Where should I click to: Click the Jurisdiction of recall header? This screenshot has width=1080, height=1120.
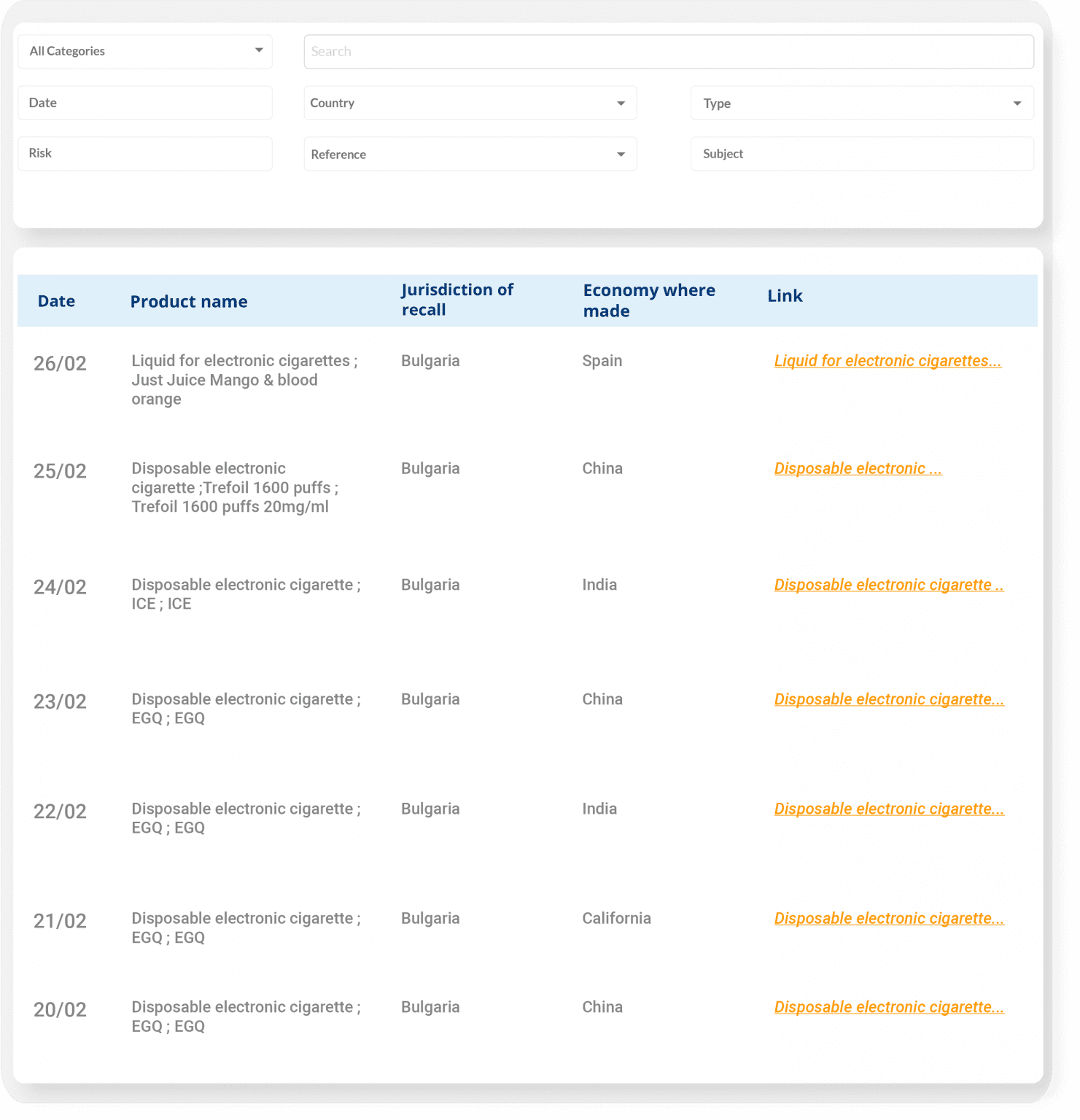pos(457,300)
